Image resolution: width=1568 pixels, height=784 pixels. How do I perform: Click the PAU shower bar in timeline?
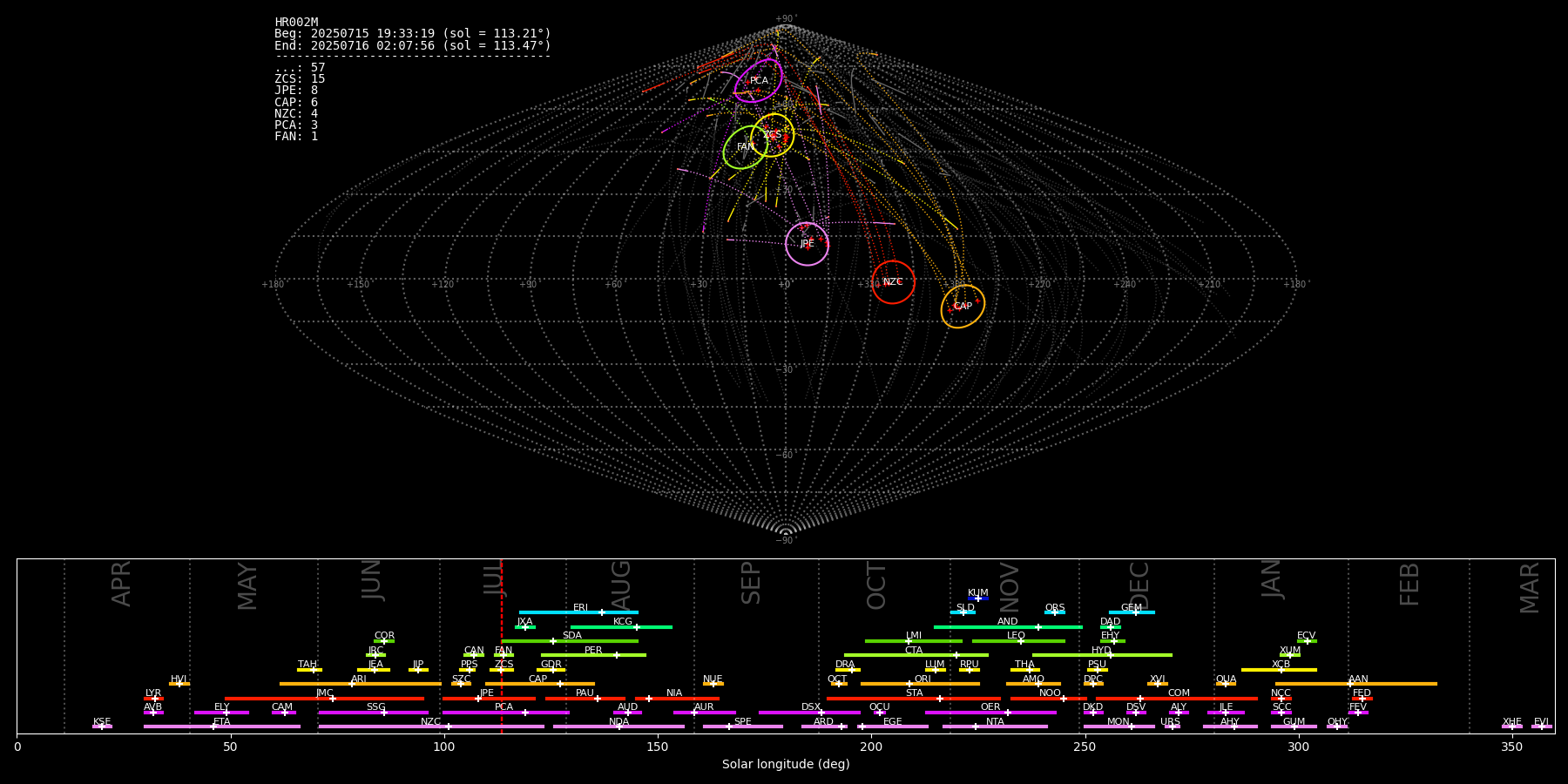pos(585,699)
